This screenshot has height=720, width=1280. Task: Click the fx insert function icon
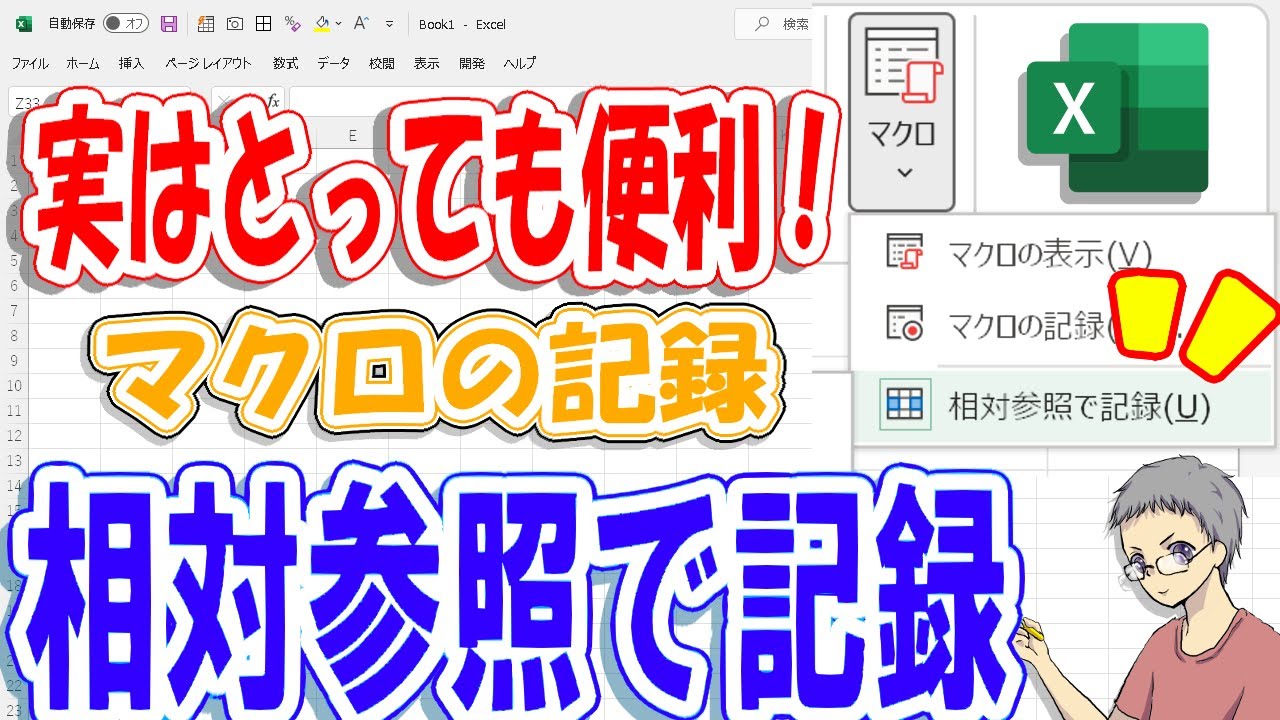click(273, 101)
